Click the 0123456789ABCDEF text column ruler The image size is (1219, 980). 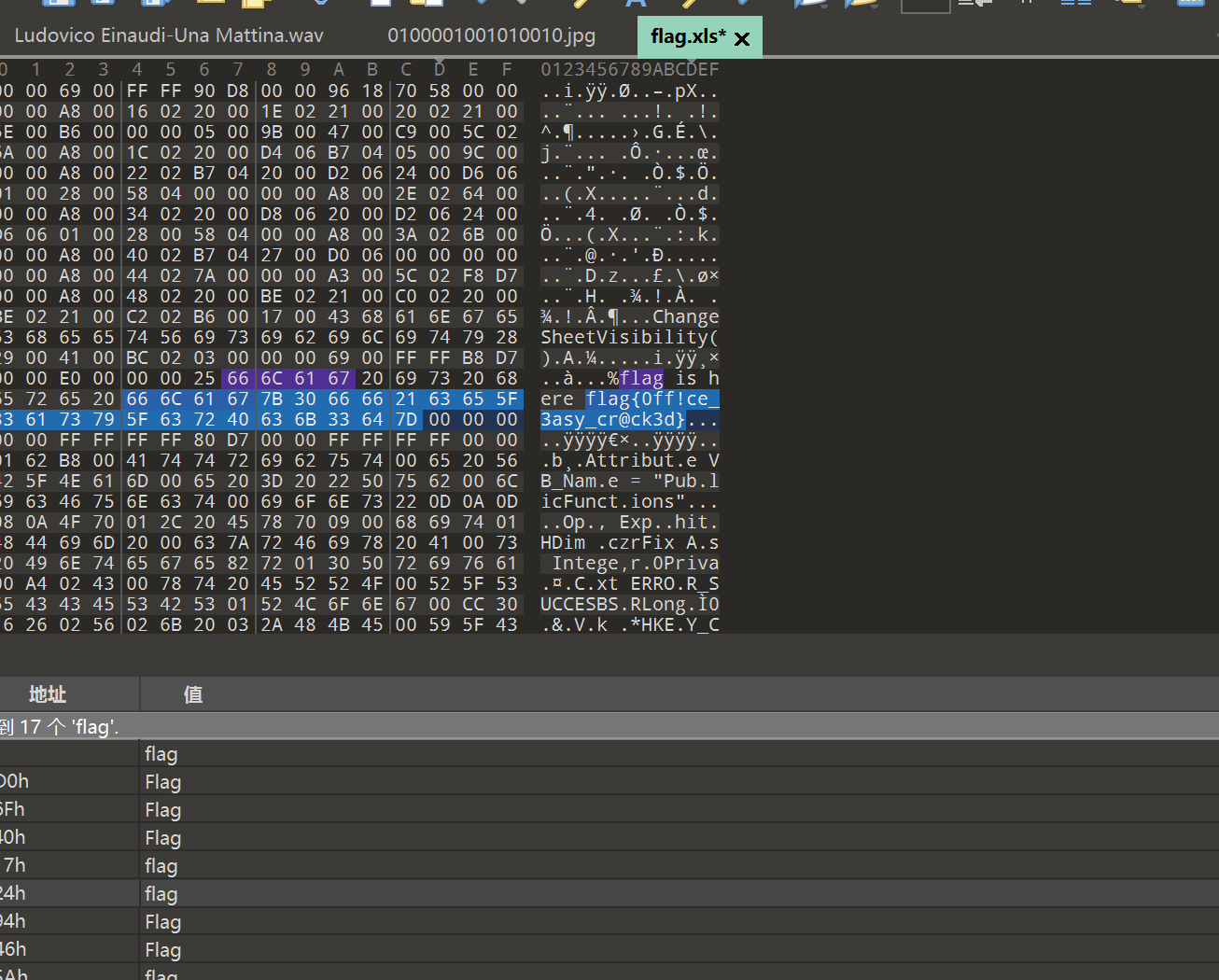tap(629, 70)
